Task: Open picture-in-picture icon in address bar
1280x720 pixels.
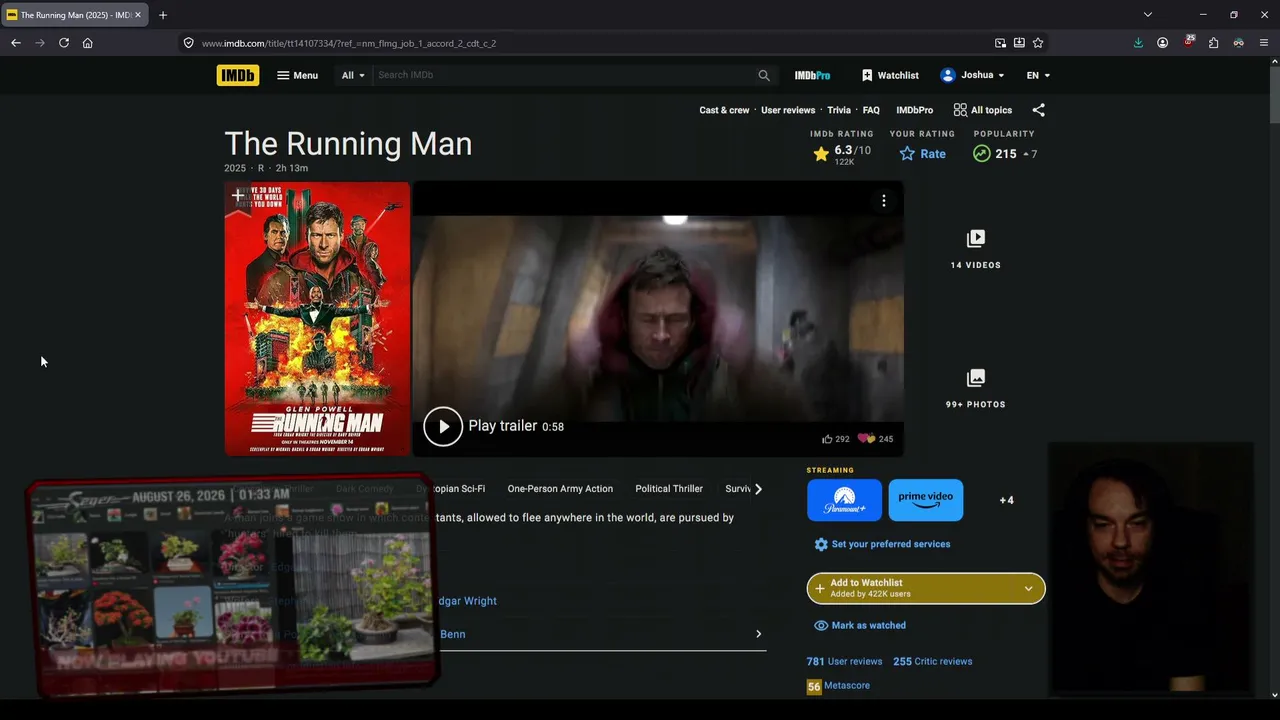Action: point(1000,43)
